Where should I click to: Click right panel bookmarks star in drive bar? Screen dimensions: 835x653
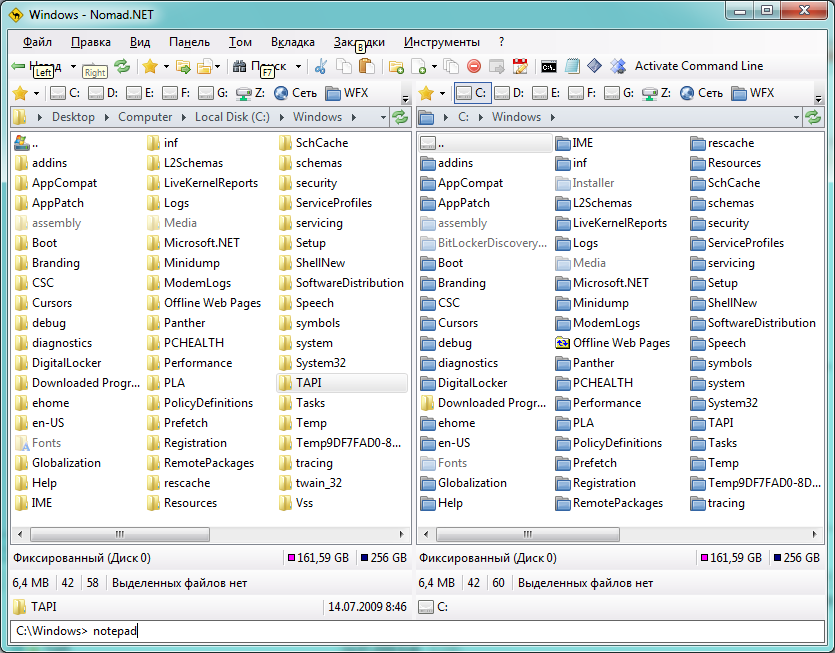click(x=426, y=93)
